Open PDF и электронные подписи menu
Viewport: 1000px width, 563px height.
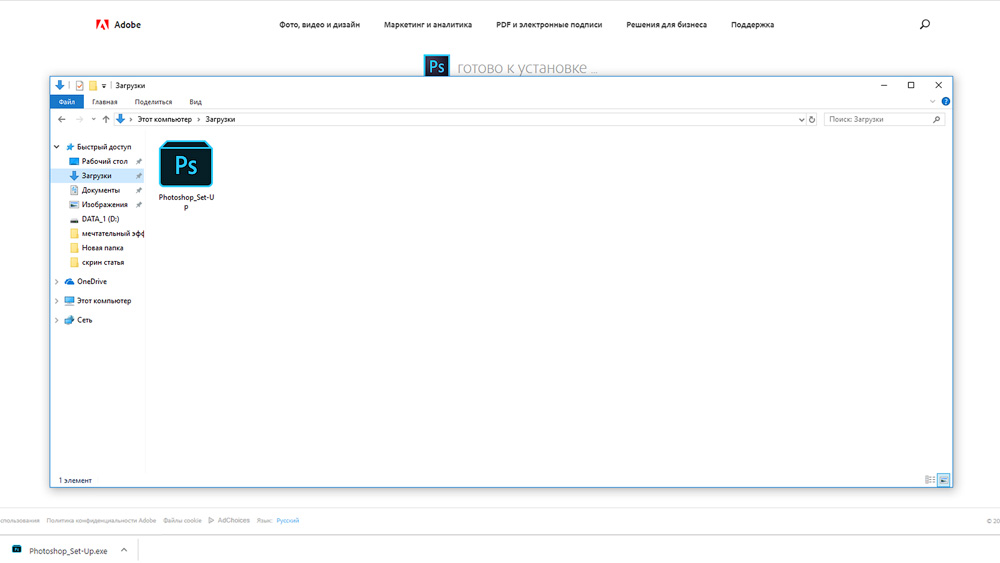tap(549, 25)
